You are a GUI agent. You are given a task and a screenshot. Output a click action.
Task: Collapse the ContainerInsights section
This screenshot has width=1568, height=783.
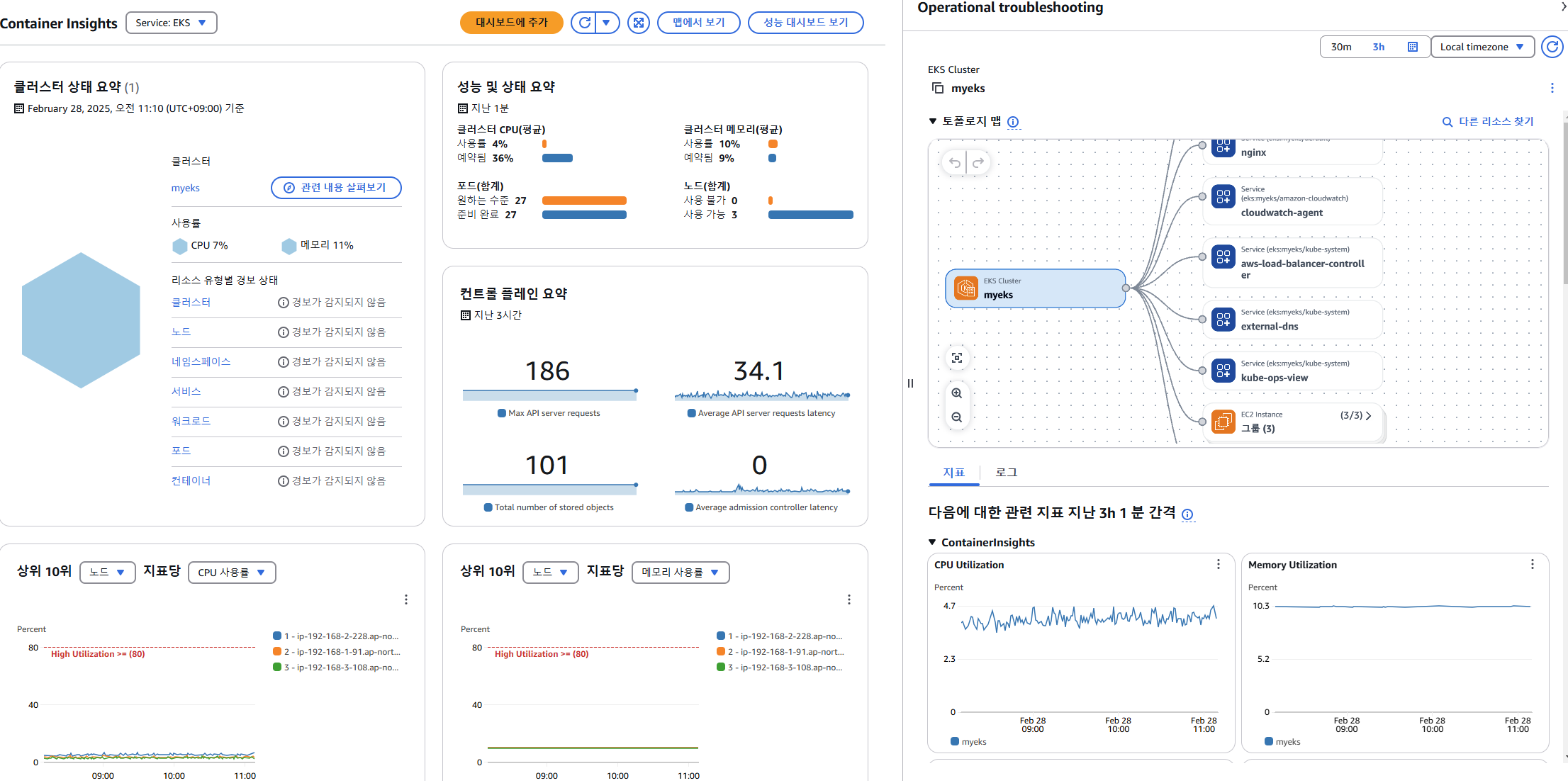pos(933,542)
